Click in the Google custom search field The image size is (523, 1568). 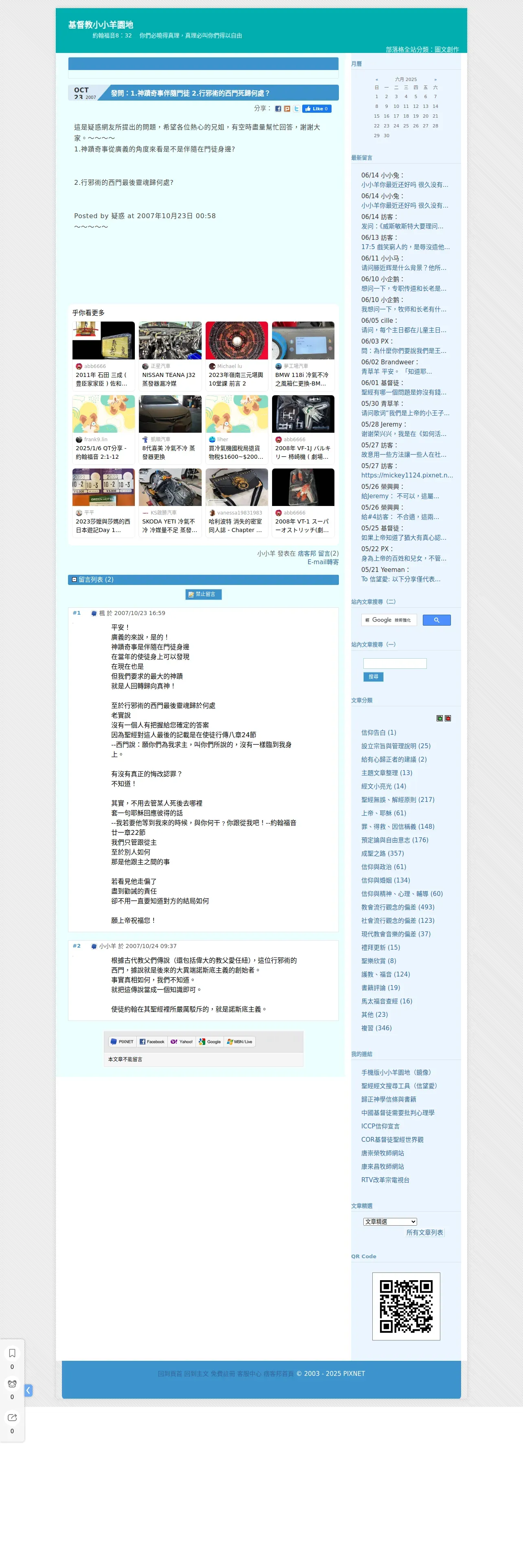pyautogui.click(x=389, y=620)
